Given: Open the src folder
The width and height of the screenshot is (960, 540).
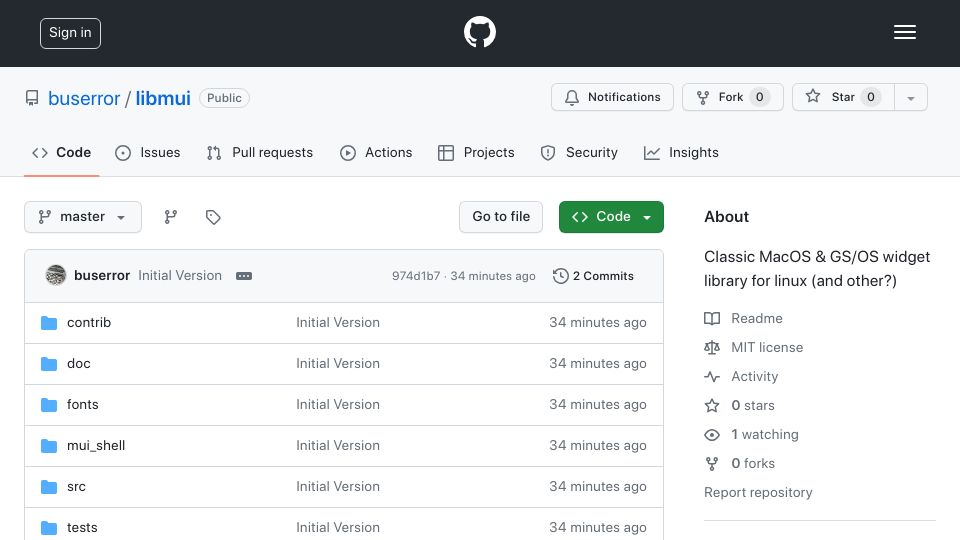Looking at the screenshot, I should pyautogui.click(x=76, y=487).
